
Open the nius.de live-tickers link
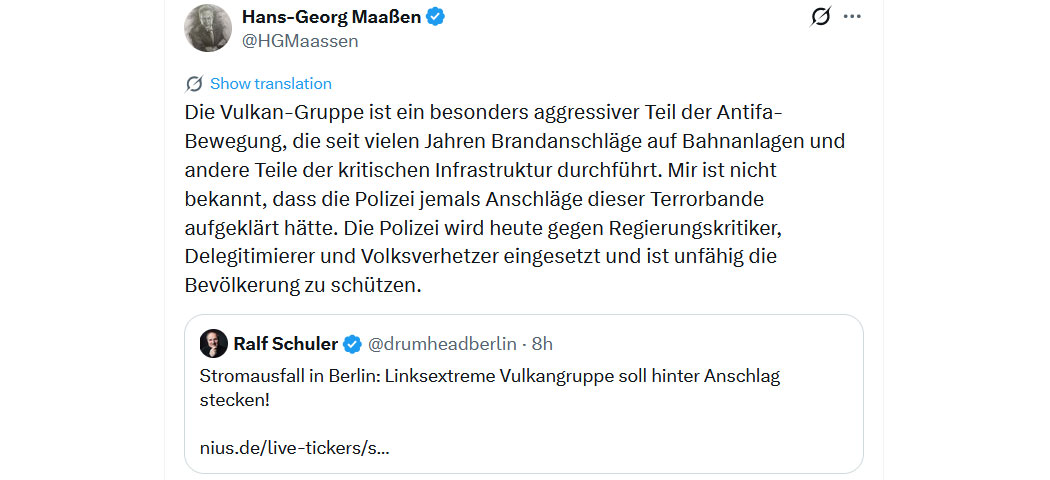[x=295, y=447]
